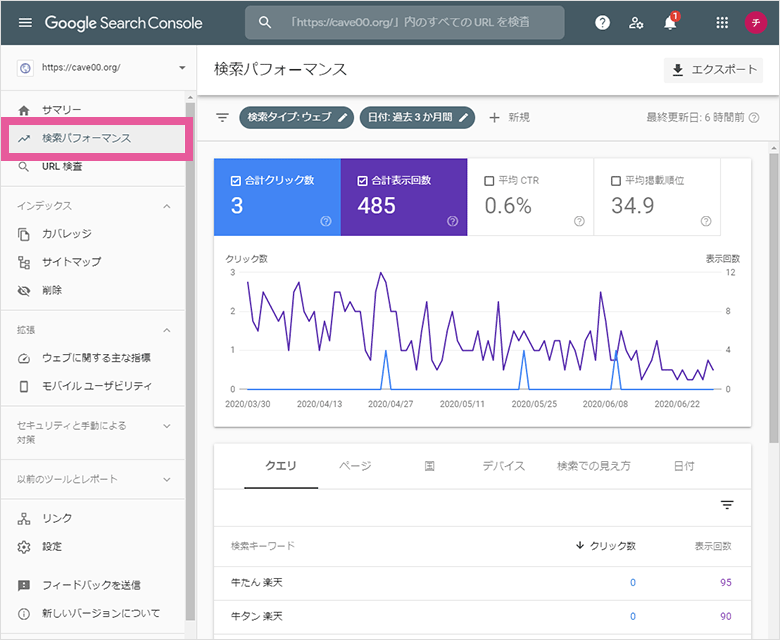Open the hamburger main menu

[25, 23]
